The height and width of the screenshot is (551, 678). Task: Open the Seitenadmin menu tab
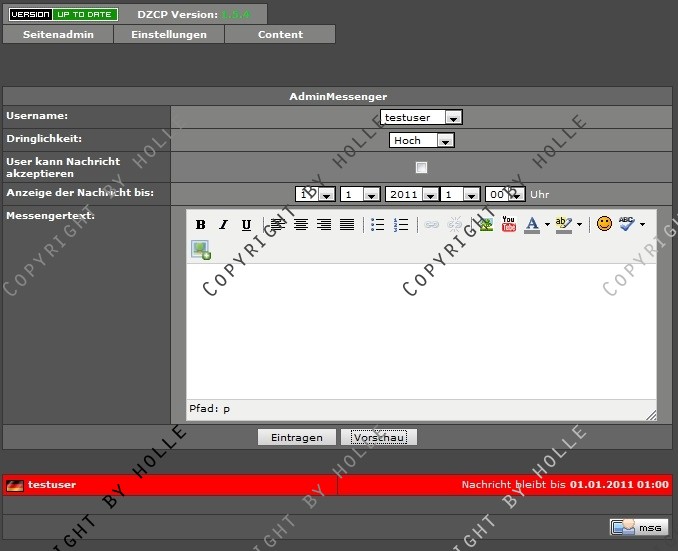[58, 34]
